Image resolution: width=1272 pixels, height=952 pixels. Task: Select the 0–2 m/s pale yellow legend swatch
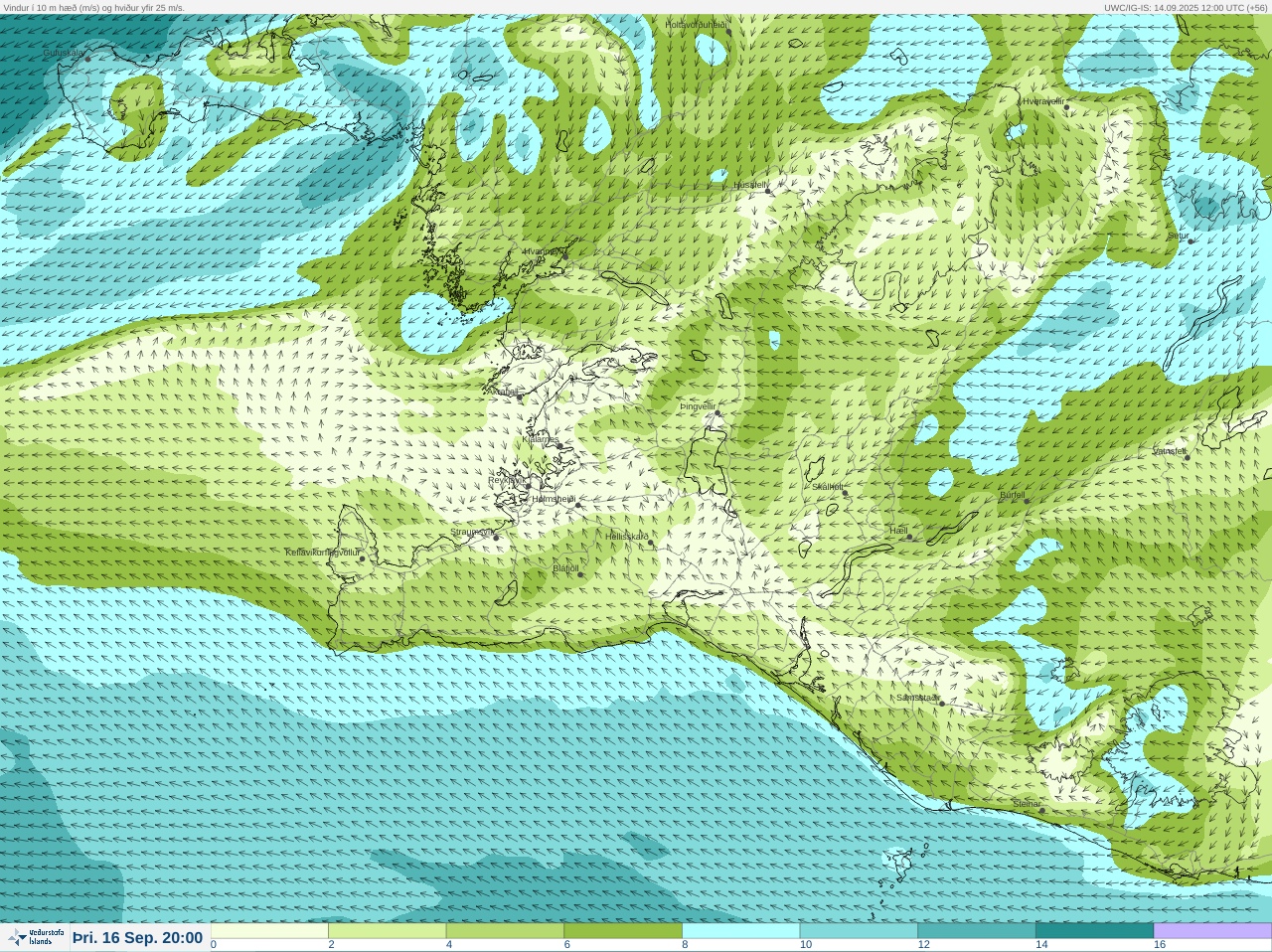coord(269,931)
